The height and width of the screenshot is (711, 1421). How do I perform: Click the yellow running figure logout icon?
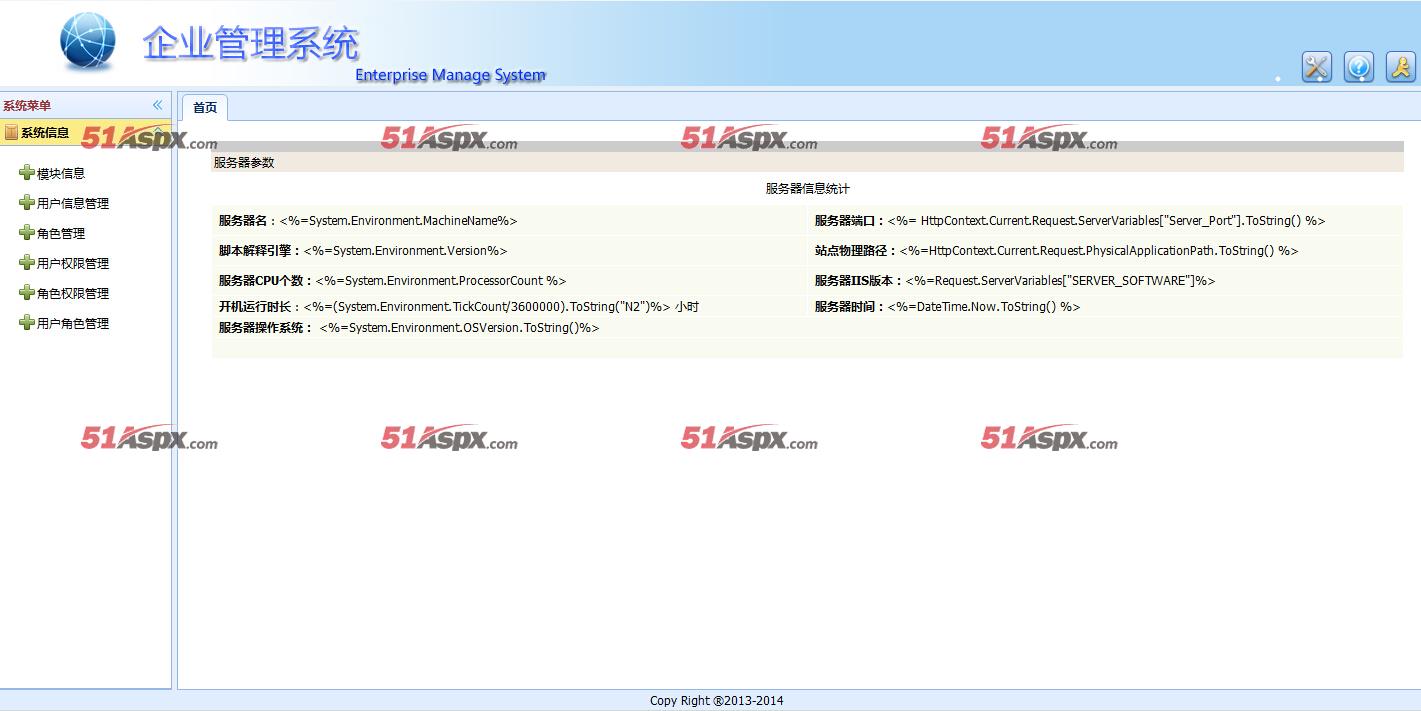click(1400, 67)
